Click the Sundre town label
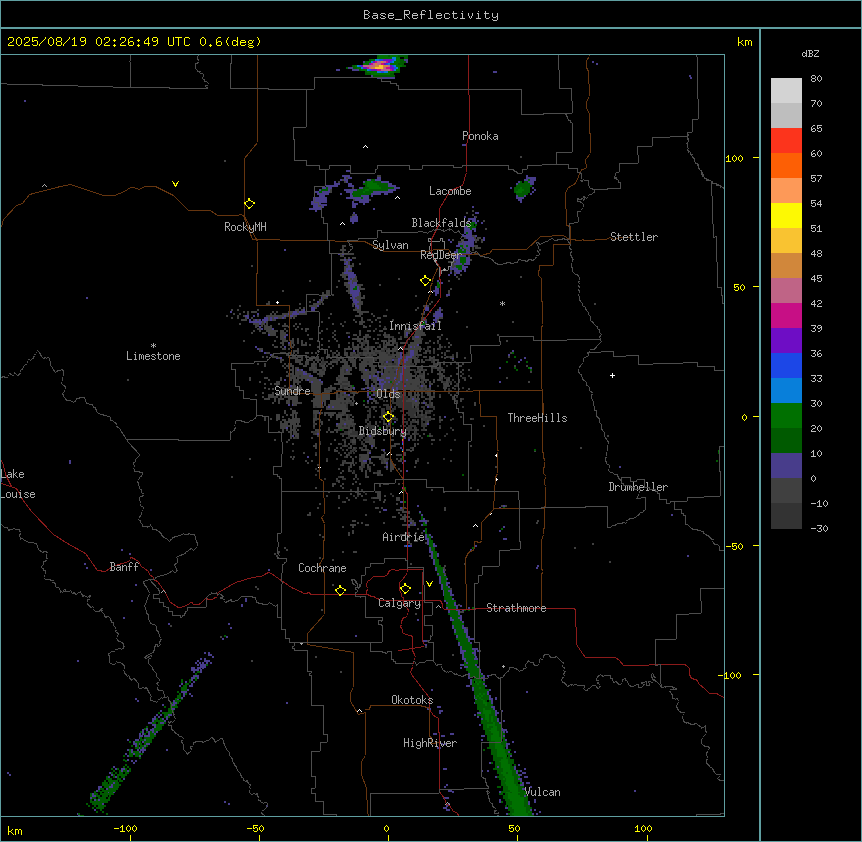Viewport: 862px width, 842px height. coord(292,391)
